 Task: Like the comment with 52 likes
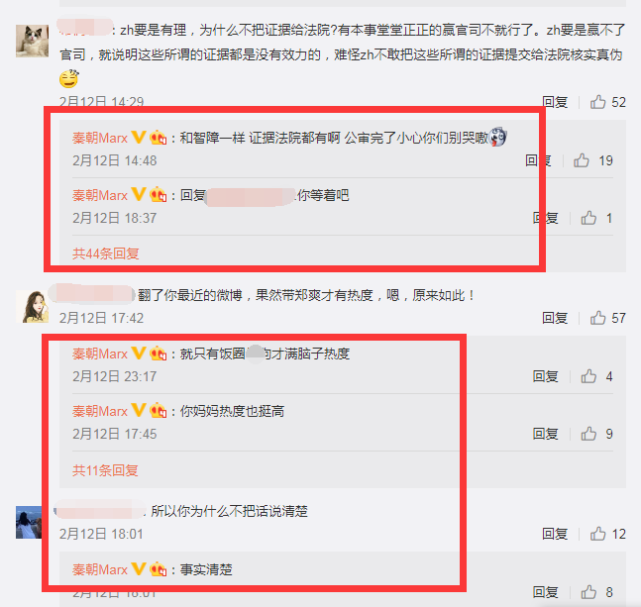point(598,102)
